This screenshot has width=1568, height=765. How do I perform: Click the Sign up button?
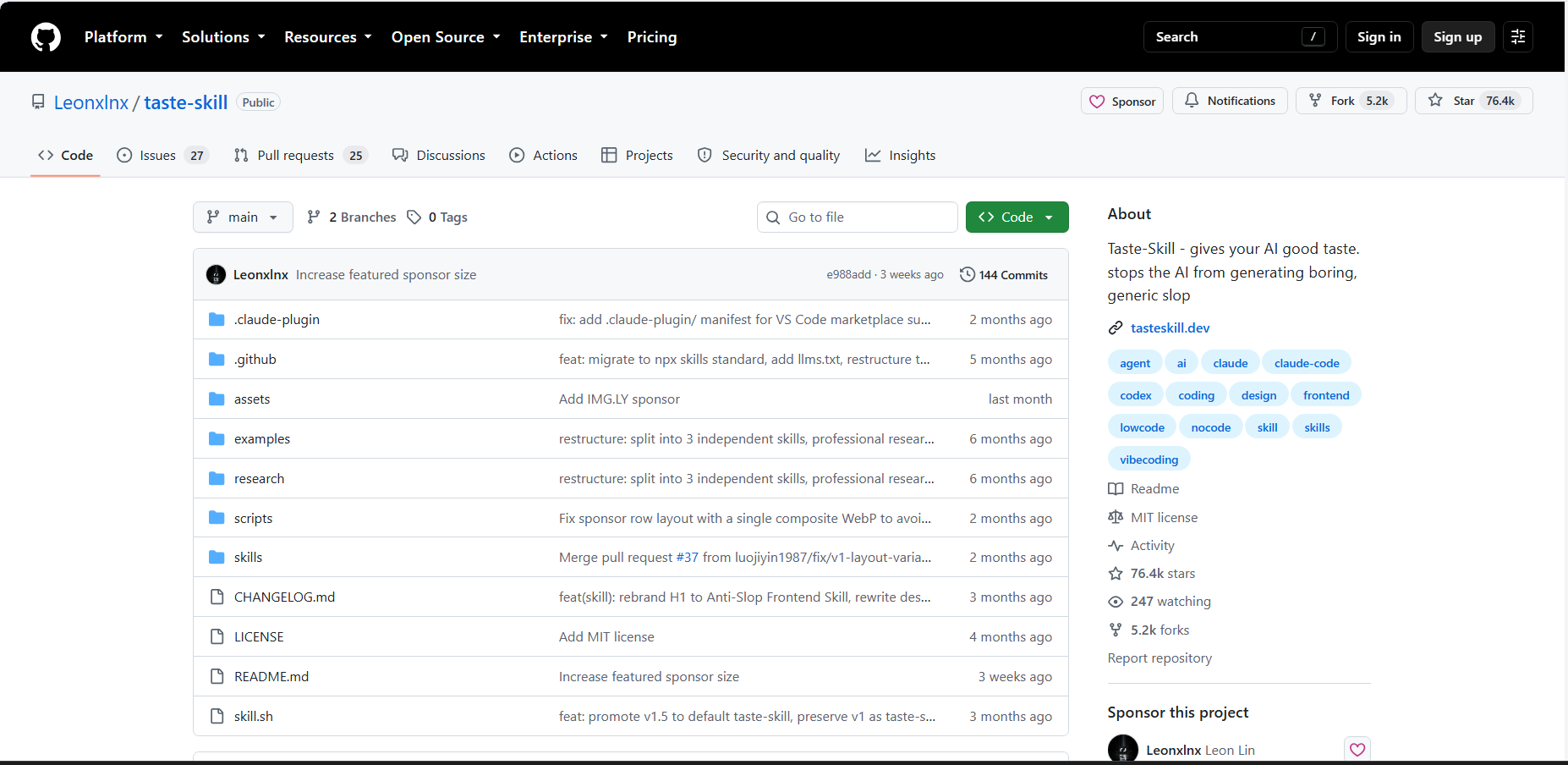point(1457,37)
